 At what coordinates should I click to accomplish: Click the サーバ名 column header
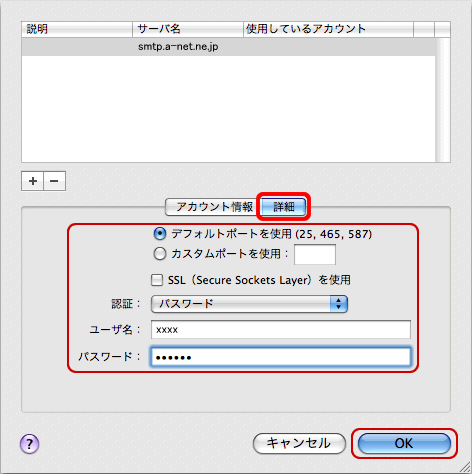[x=188, y=29]
